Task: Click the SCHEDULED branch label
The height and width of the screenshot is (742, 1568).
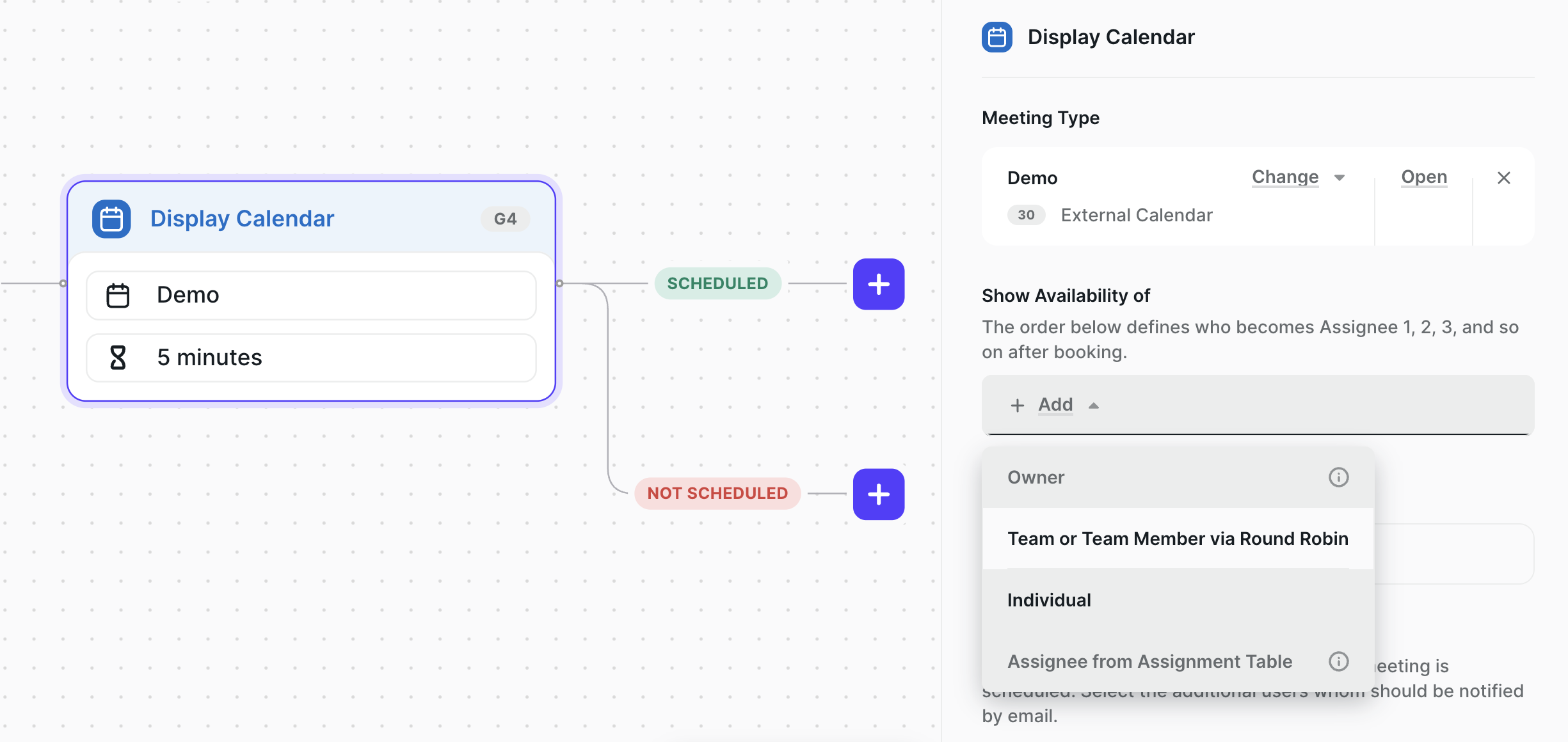Action: point(717,283)
